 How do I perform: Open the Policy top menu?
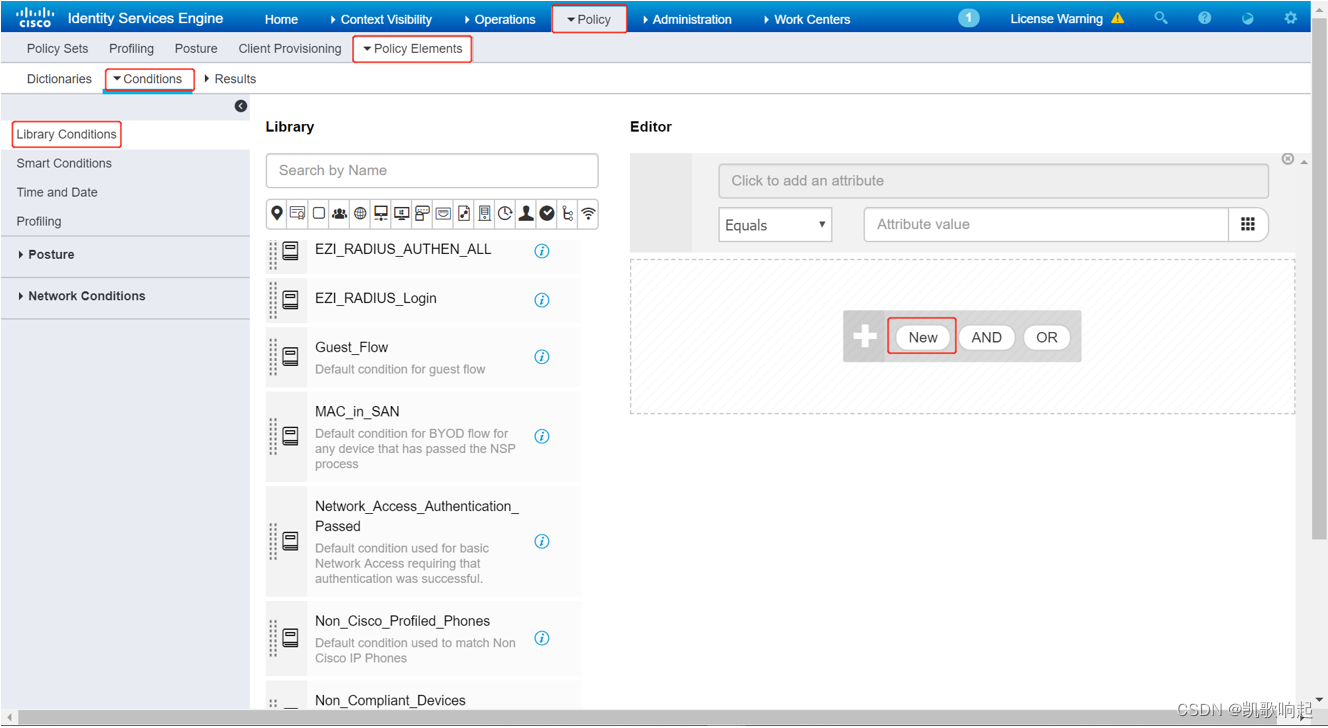point(589,19)
